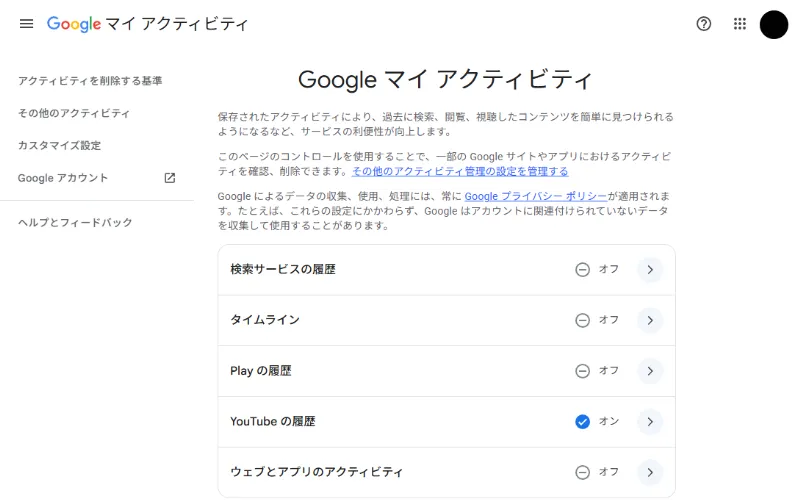Open the hamburger main menu
Screen dimensions: 799x504
[26, 23]
